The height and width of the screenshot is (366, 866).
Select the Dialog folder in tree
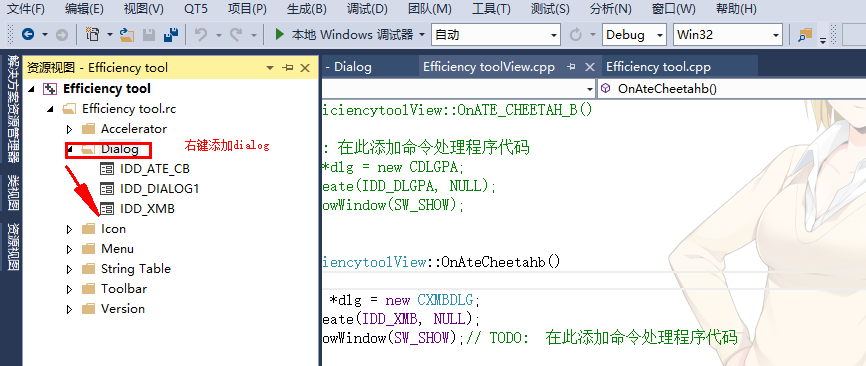pyautogui.click(x=120, y=149)
